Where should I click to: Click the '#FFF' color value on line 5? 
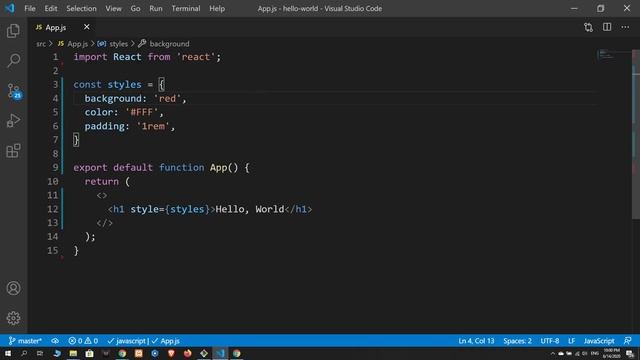click(x=141, y=112)
